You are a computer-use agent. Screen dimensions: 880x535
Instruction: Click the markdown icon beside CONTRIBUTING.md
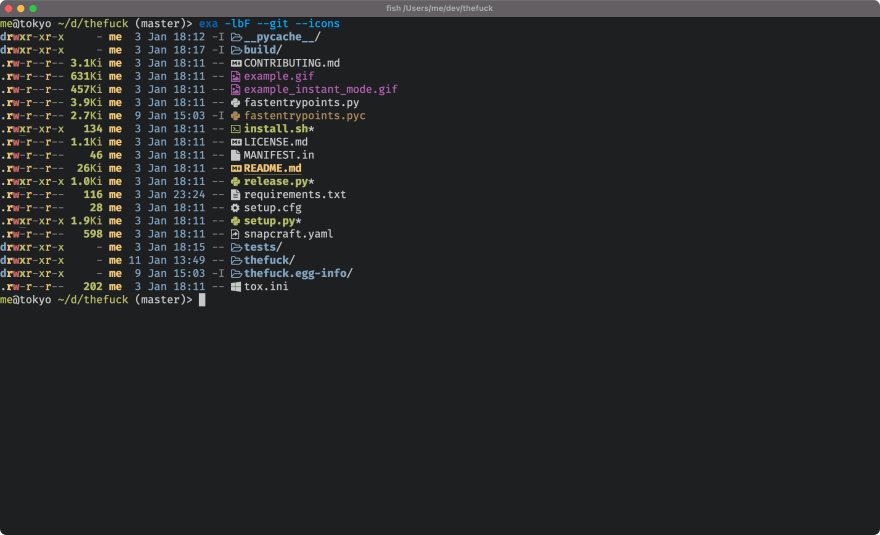pyautogui.click(x=236, y=63)
